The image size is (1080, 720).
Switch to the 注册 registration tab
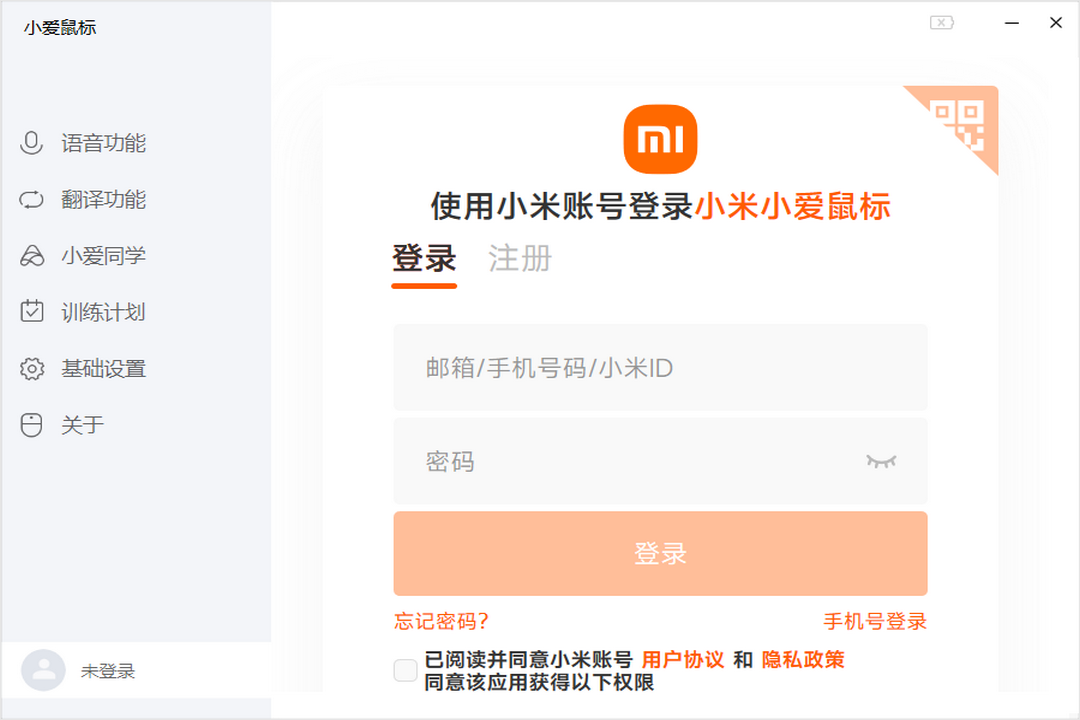(x=519, y=259)
